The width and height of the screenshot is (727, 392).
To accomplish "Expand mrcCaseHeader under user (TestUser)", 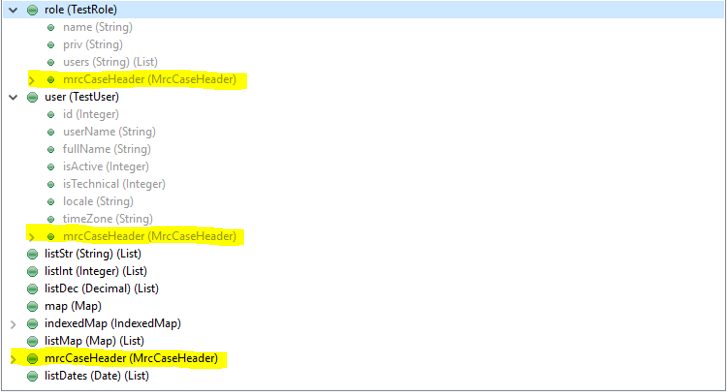I will point(32,237).
